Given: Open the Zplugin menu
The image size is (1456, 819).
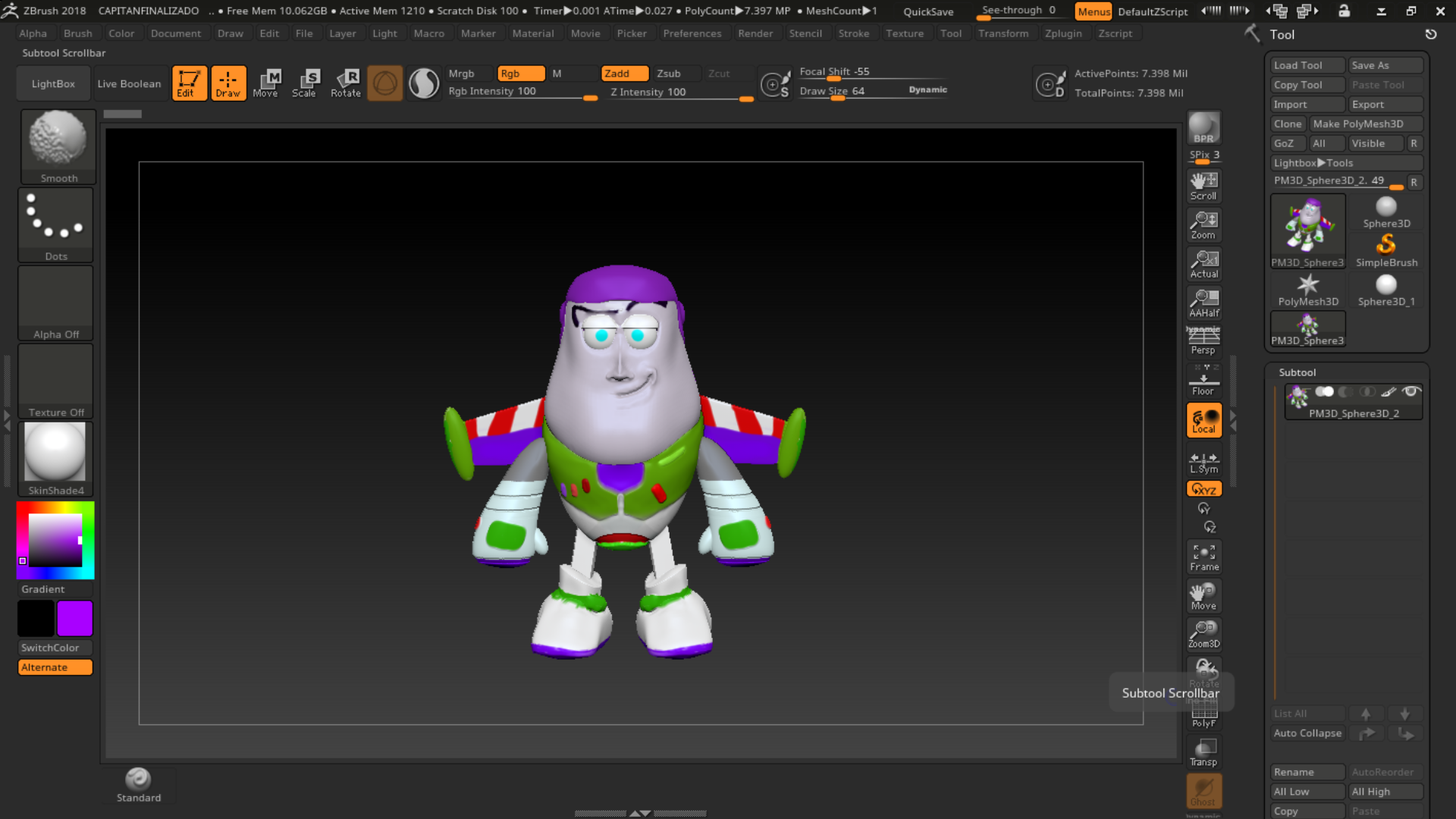Looking at the screenshot, I should point(1063,33).
